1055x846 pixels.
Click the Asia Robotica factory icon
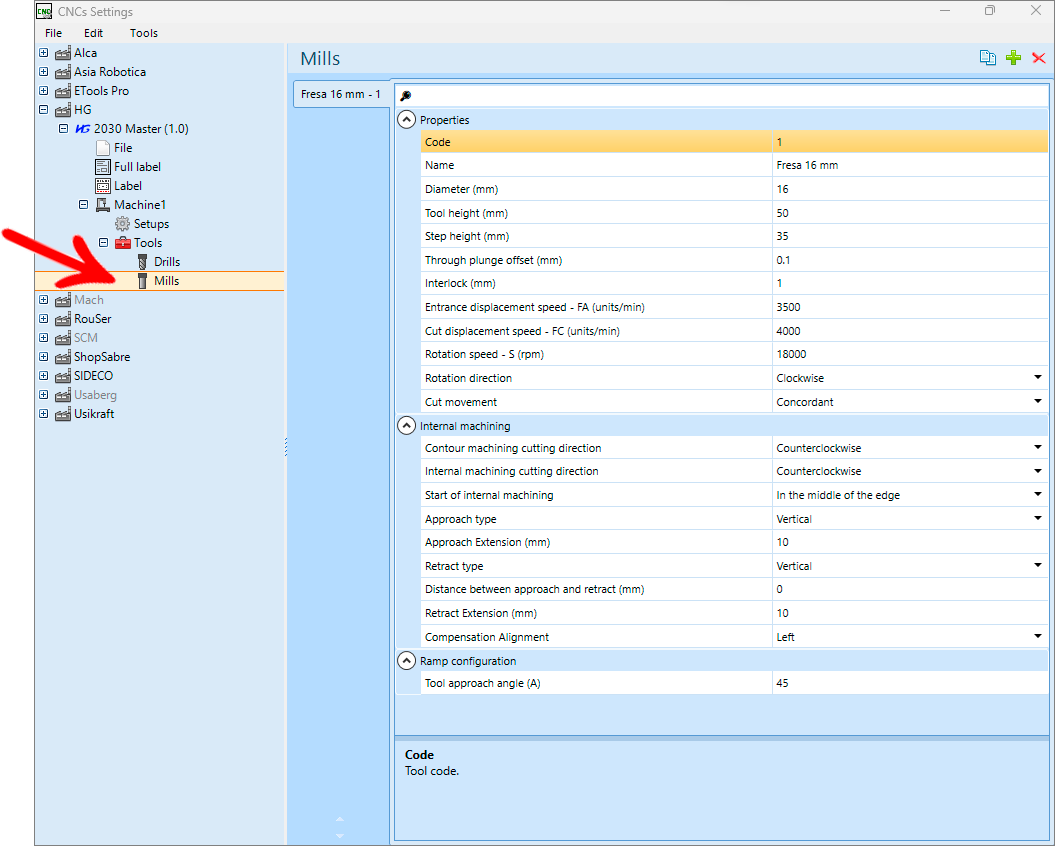(x=63, y=72)
